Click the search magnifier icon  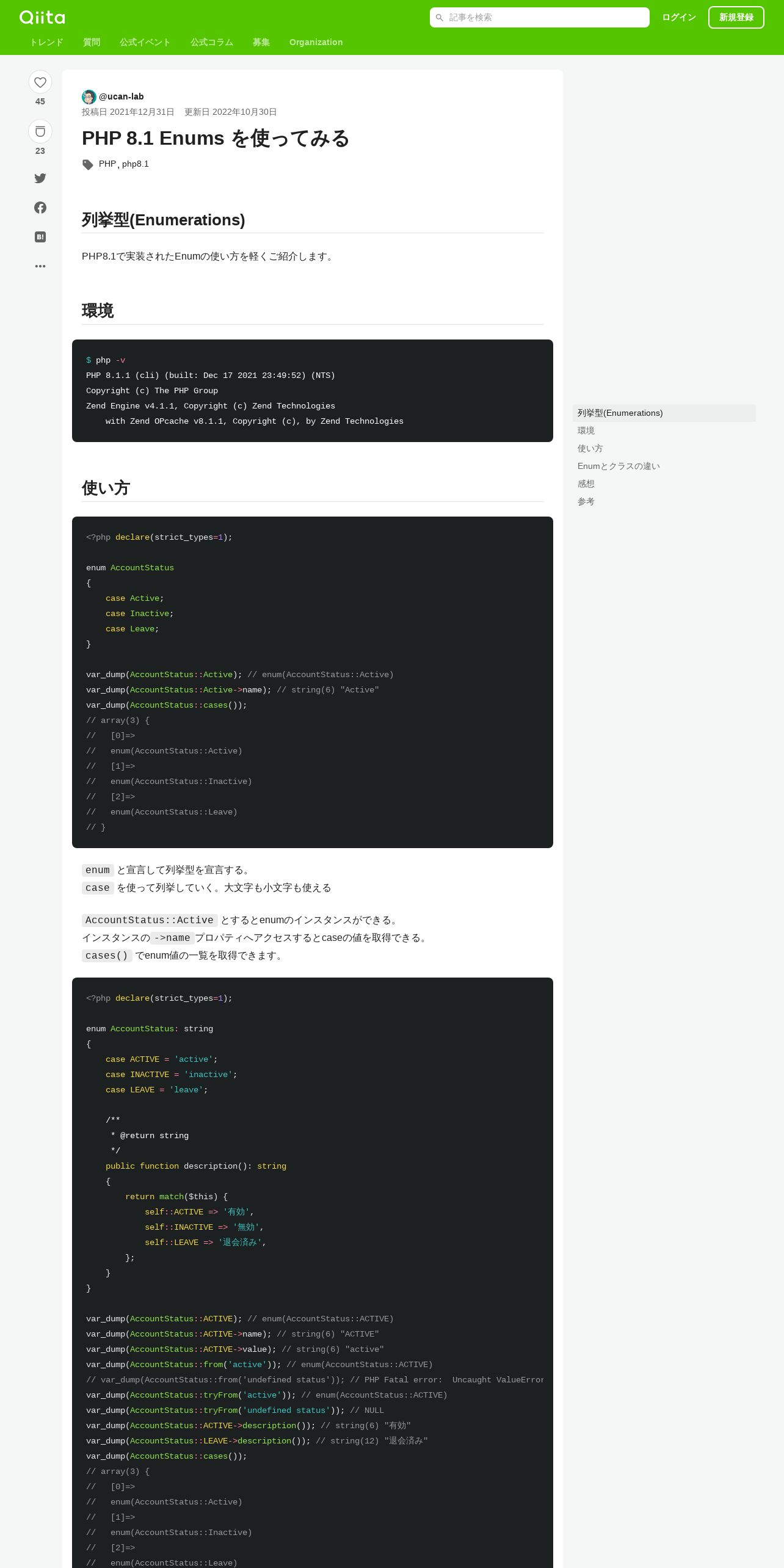(x=440, y=18)
